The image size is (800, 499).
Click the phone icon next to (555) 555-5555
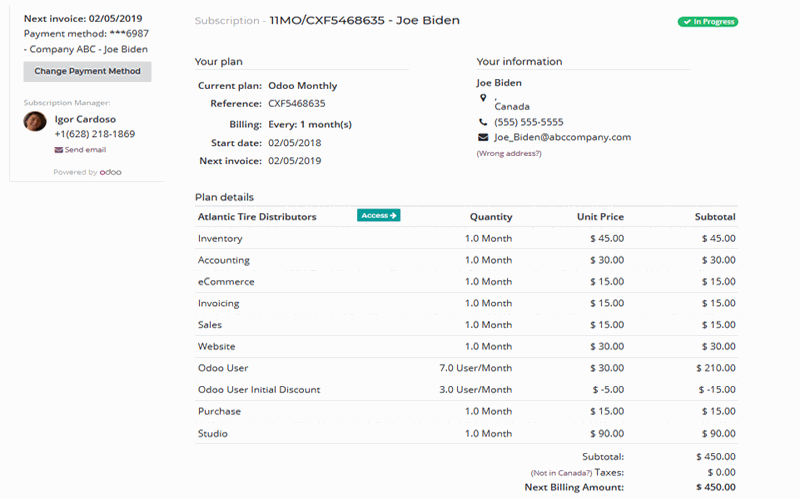483,122
